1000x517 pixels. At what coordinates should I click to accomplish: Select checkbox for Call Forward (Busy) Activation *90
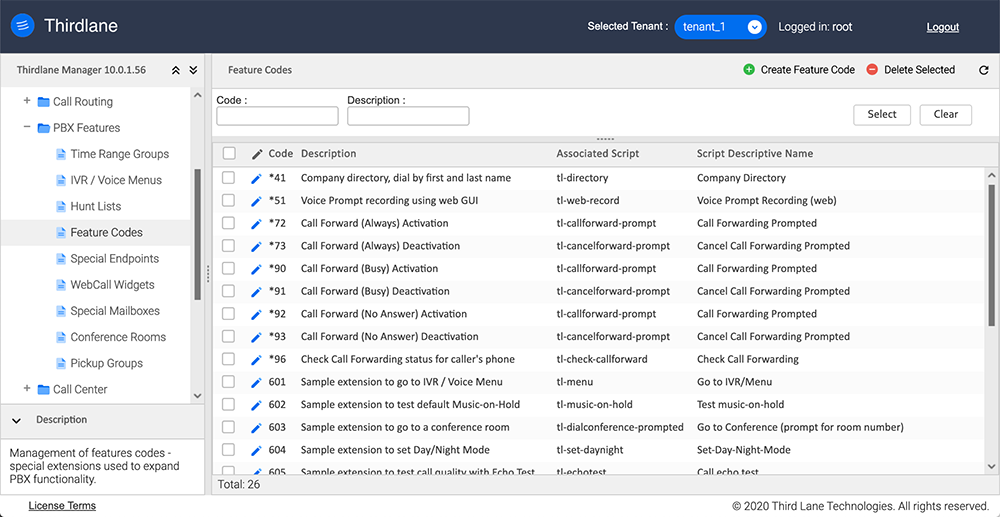(229, 268)
